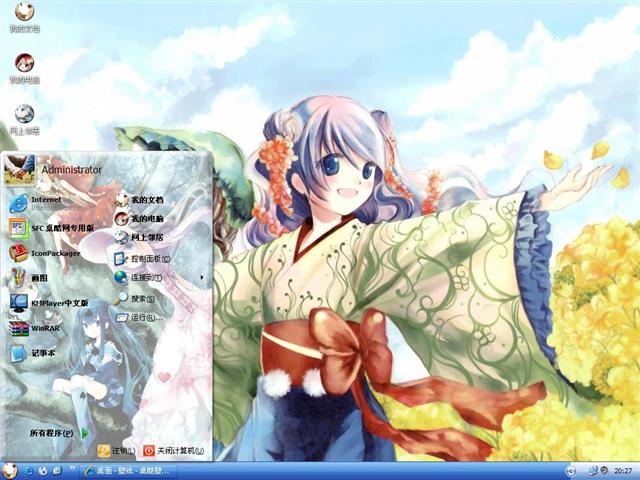Open 网上邻居 in start menu

(x=139, y=237)
